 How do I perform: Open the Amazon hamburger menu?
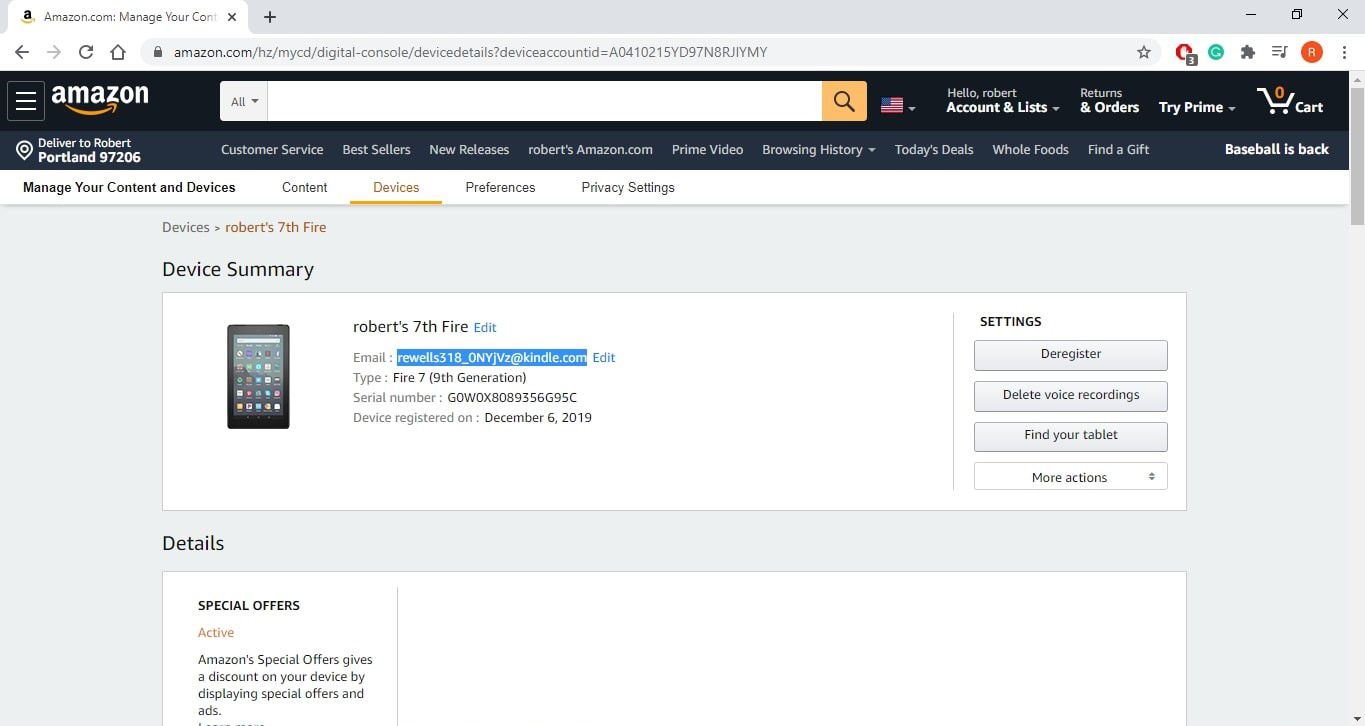pos(26,101)
